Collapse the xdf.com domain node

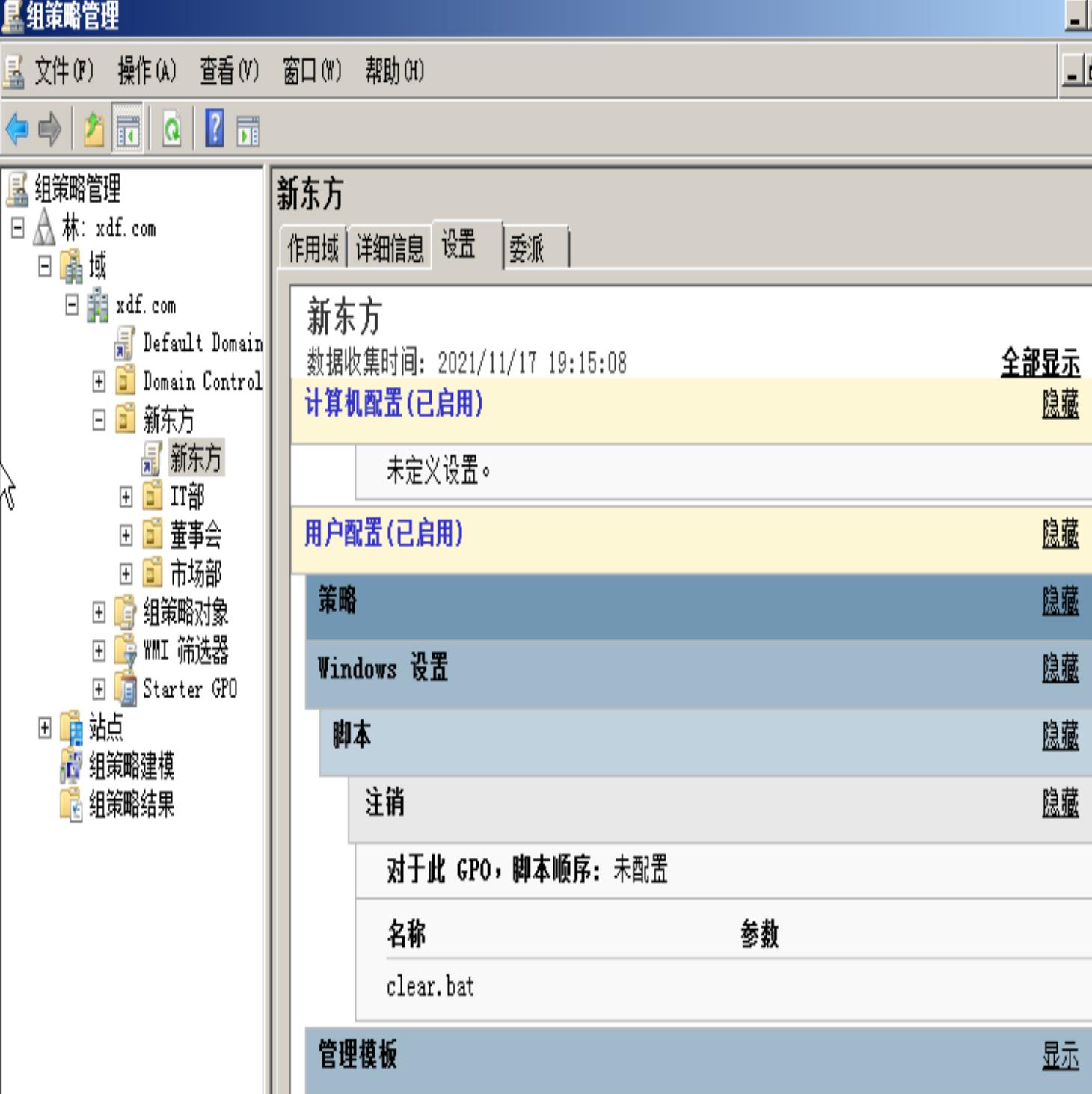coord(72,305)
